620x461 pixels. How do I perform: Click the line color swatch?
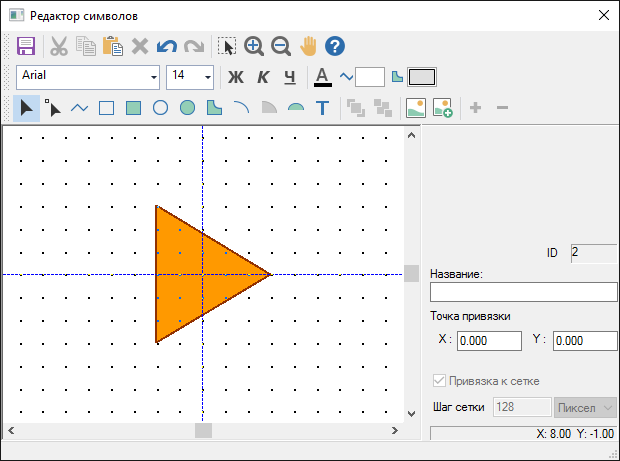[370, 77]
